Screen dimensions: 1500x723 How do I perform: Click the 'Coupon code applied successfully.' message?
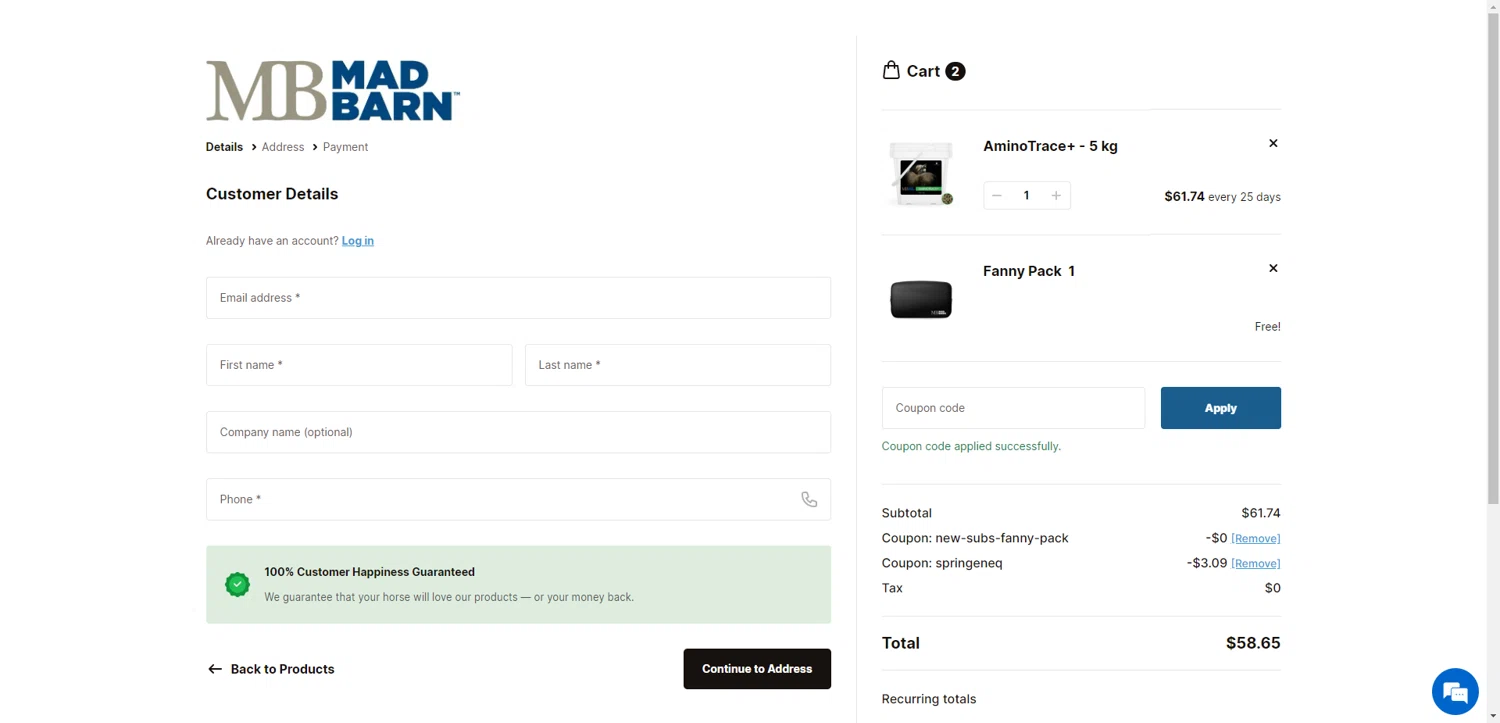click(971, 446)
